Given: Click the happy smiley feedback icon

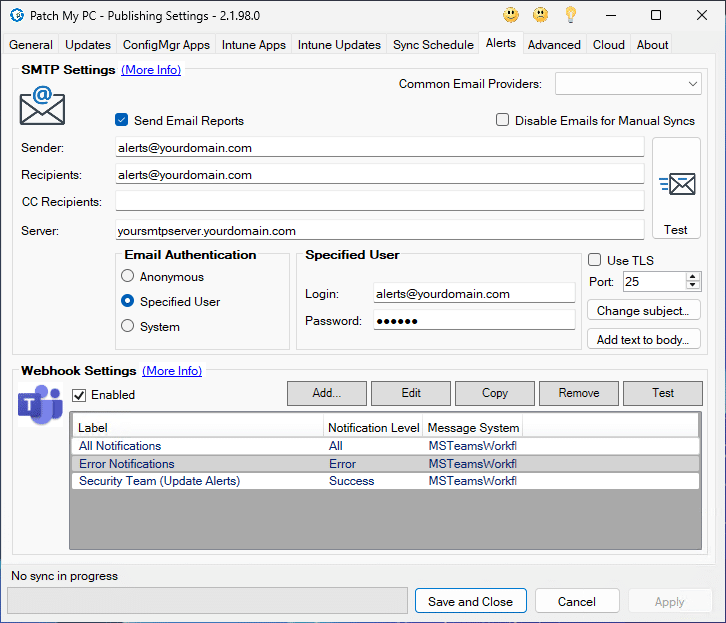Looking at the screenshot, I should point(511,15).
